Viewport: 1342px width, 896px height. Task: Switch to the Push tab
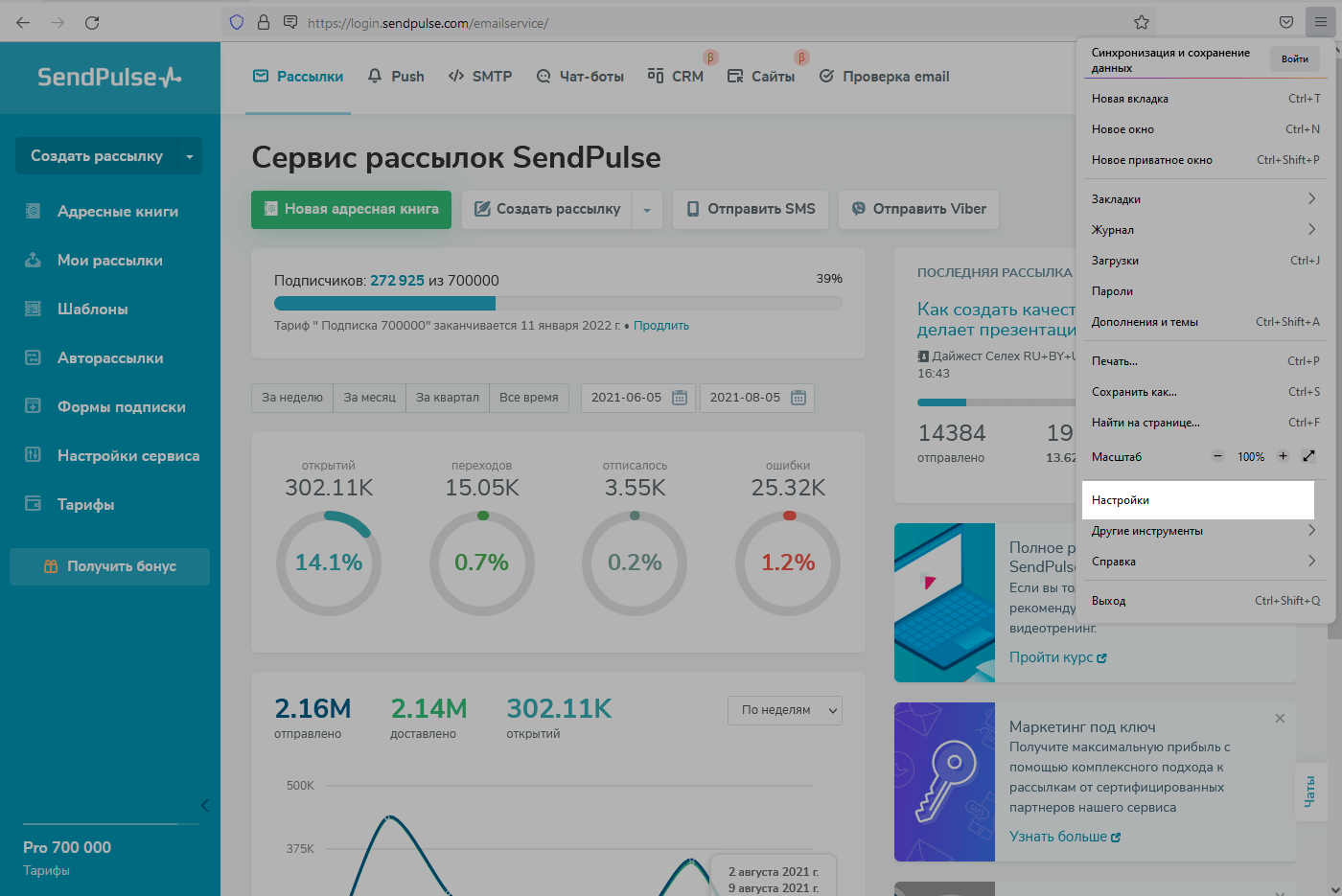tap(396, 77)
